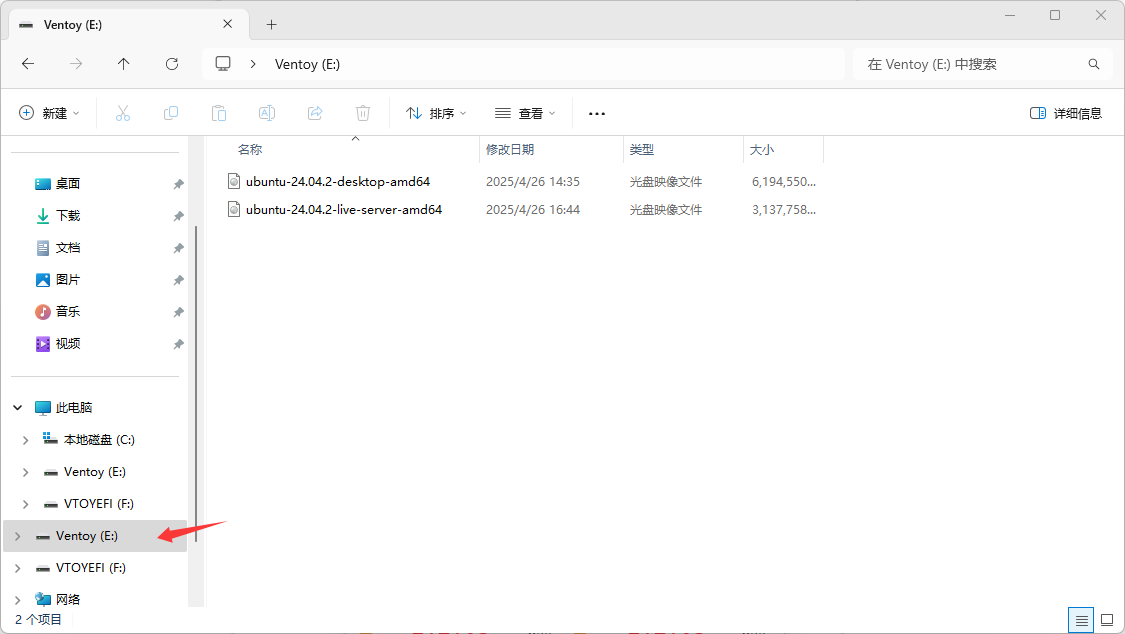Expand Ventoy (E:) under 此电脑
Image resolution: width=1125 pixels, height=634 pixels.
tap(25, 472)
